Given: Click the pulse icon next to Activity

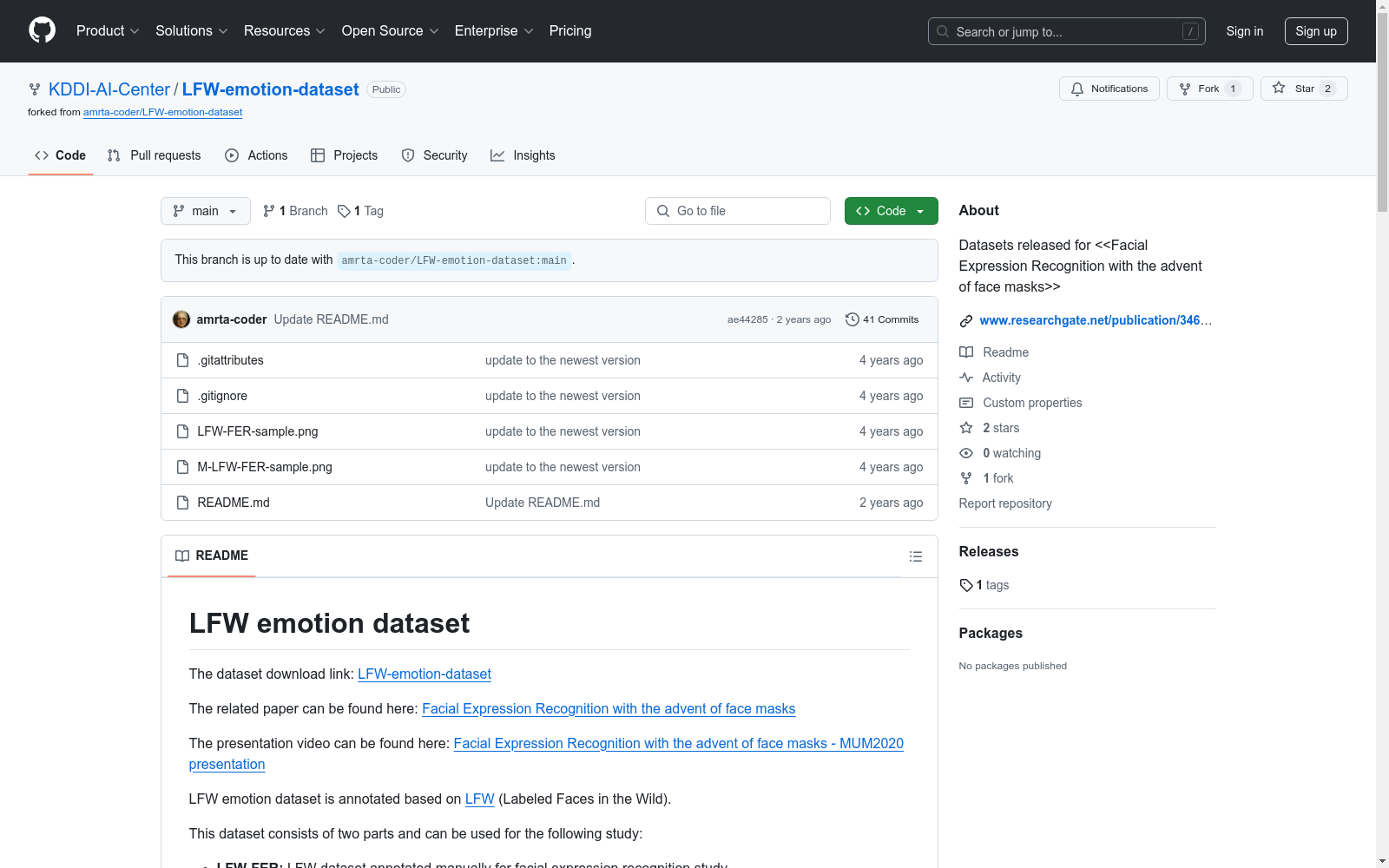Looking at the screenshot, I should pyautogui.click(x=966, y=378).
